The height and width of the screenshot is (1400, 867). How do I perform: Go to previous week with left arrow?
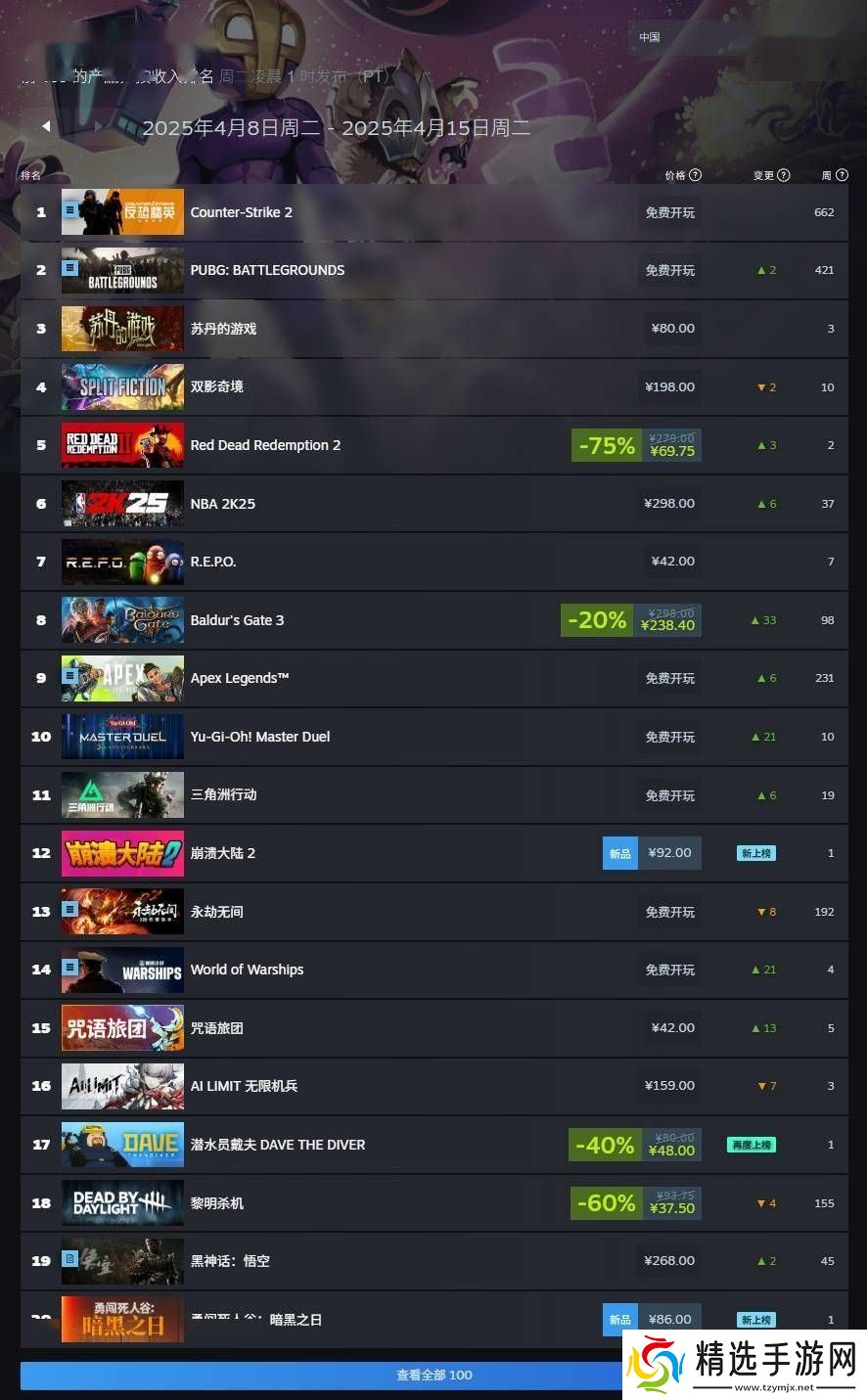(x=45, y=126)
